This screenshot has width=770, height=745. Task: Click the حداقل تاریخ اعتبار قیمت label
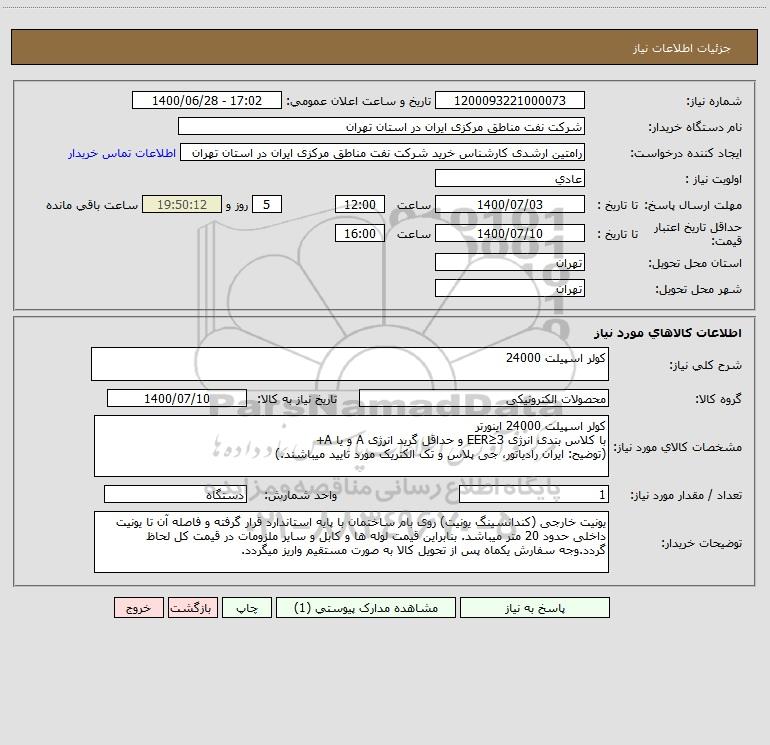click(698, 234)
